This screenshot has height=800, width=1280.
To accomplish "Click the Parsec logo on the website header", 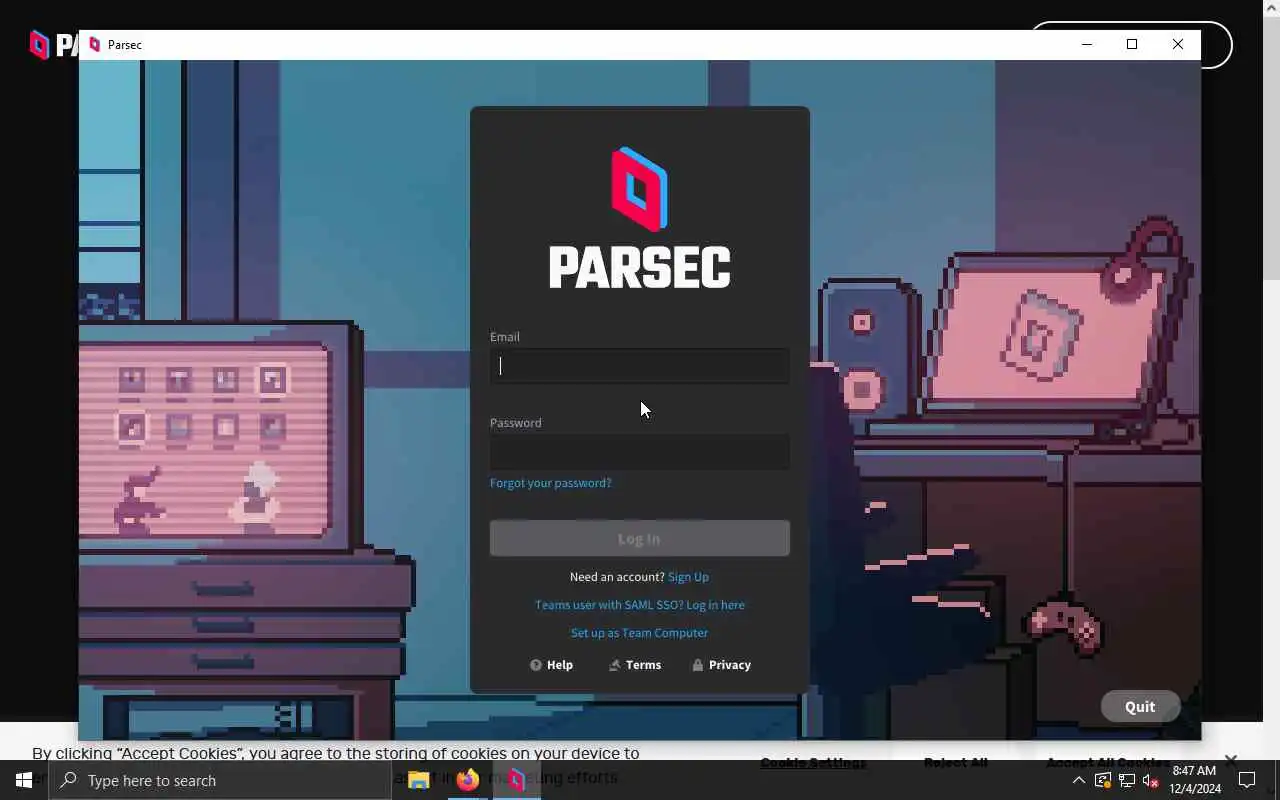I will (x=52, y=45).
